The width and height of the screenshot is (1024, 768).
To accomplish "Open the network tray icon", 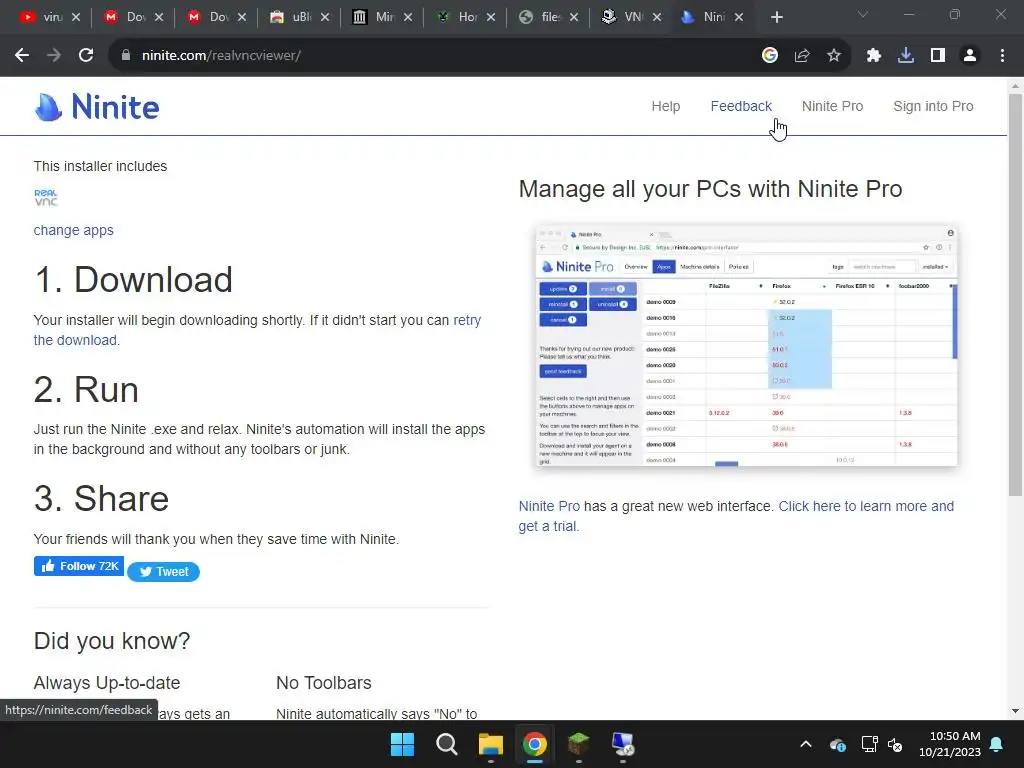I will (869, 744).
